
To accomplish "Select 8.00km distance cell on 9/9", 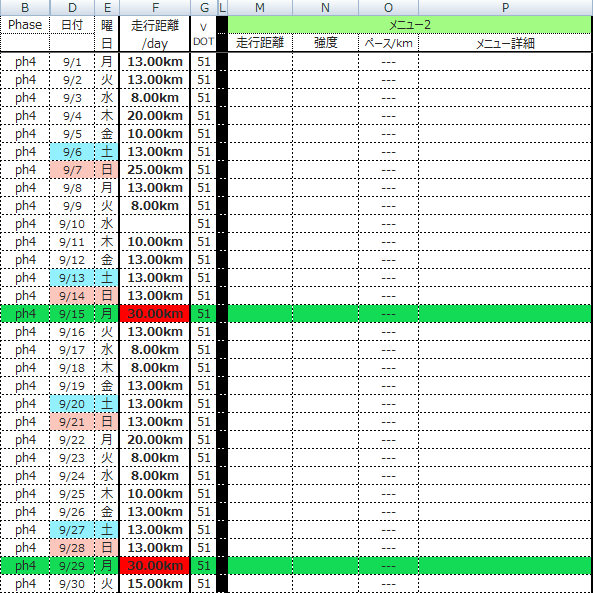I will click(x=155, y=206).
